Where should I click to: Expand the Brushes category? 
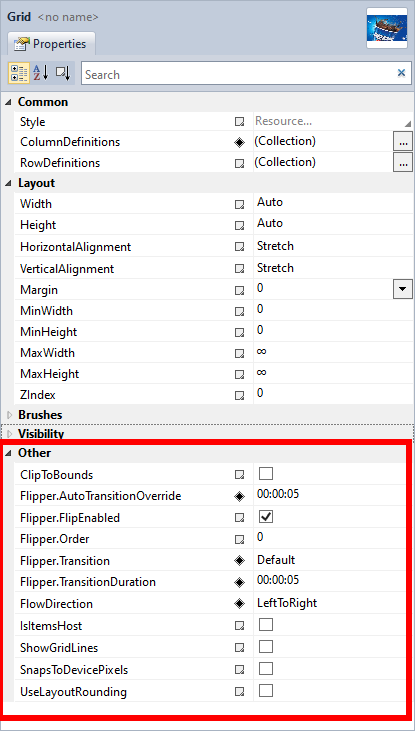tap(9, 414)
